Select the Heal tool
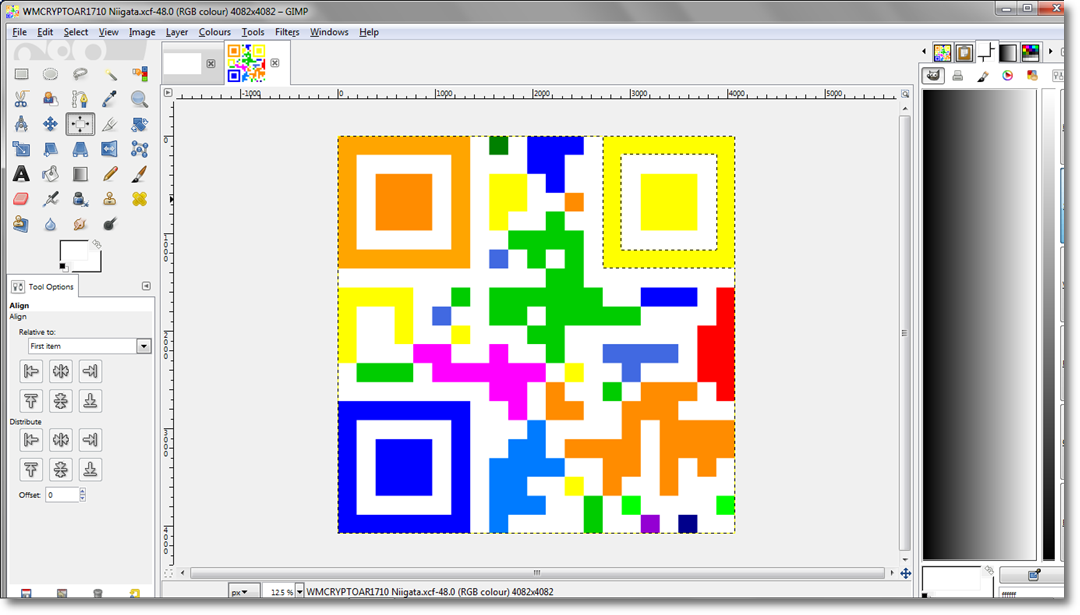This screenshot has width=1080, height=615. pos(139,199)
